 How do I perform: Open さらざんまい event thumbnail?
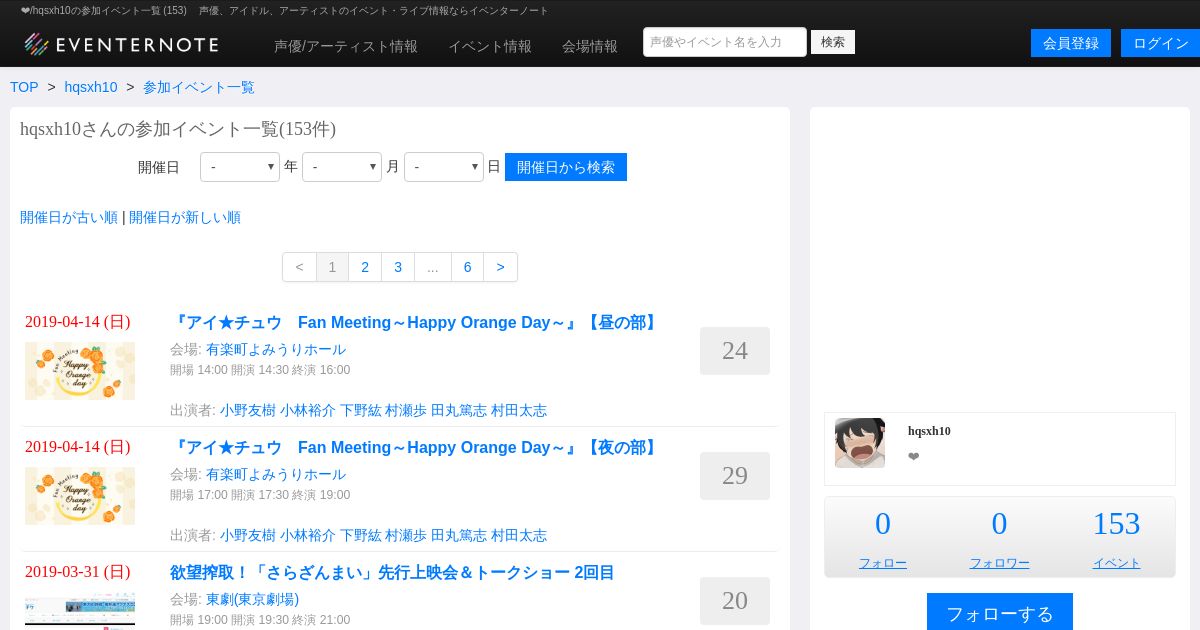tap(80, 610)
